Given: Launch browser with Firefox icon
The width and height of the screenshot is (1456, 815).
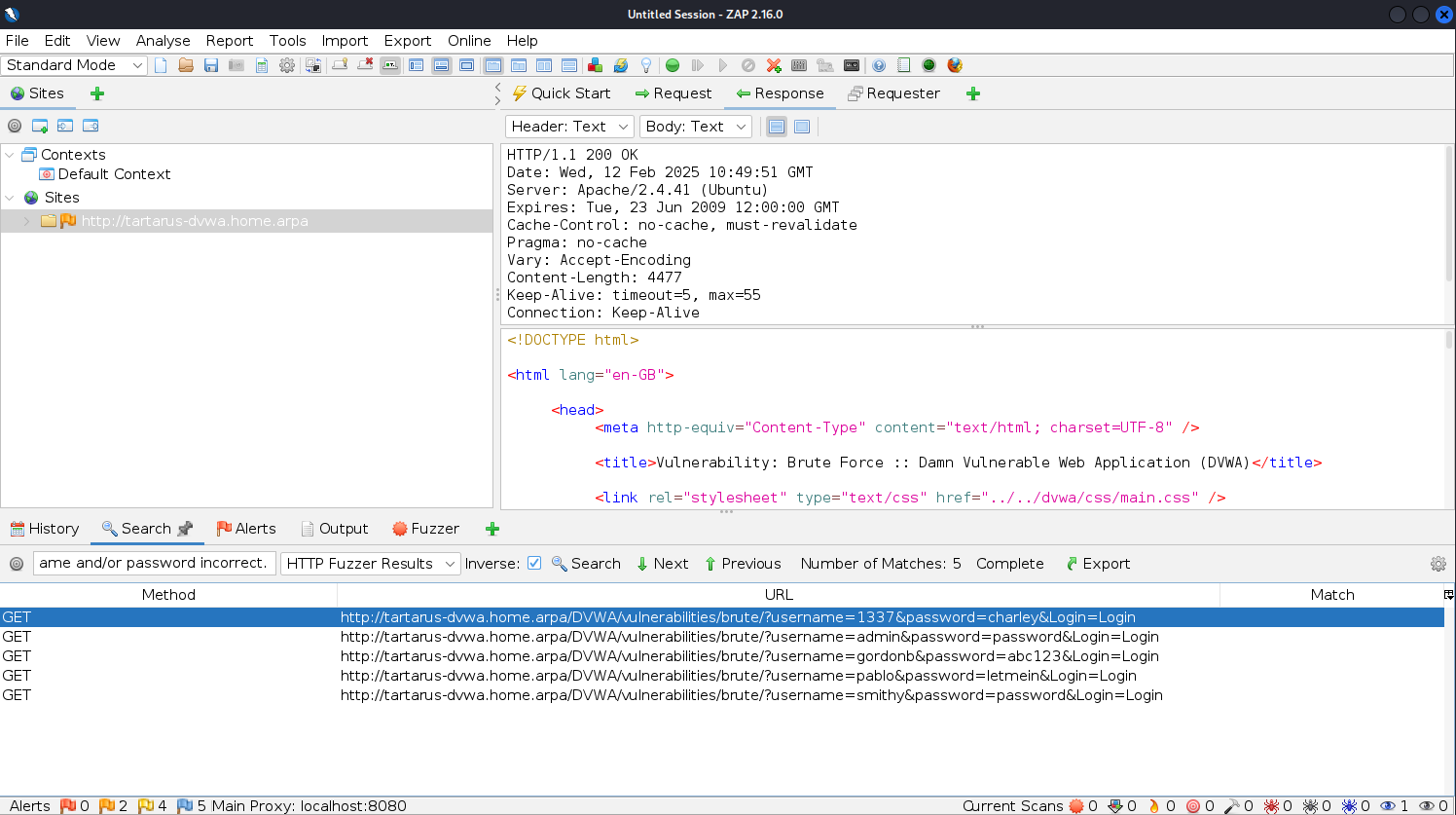Looking at the screenshot, I should click(x=955, y=65).
